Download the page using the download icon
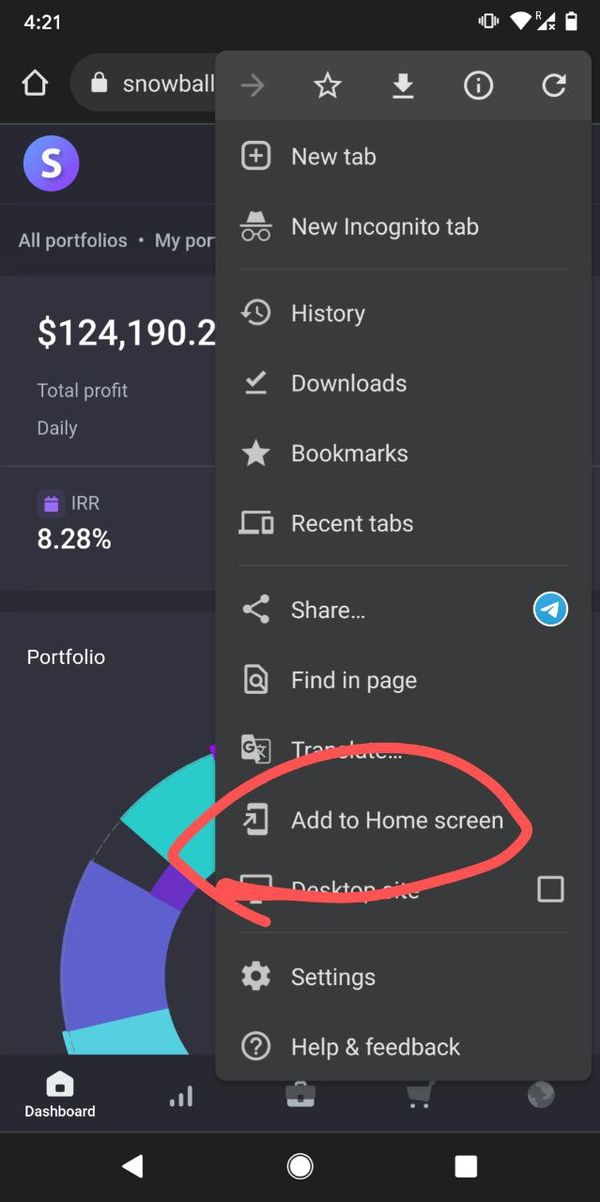The height and width of the screenshot is (1202, 600). (x=403, y=85)
